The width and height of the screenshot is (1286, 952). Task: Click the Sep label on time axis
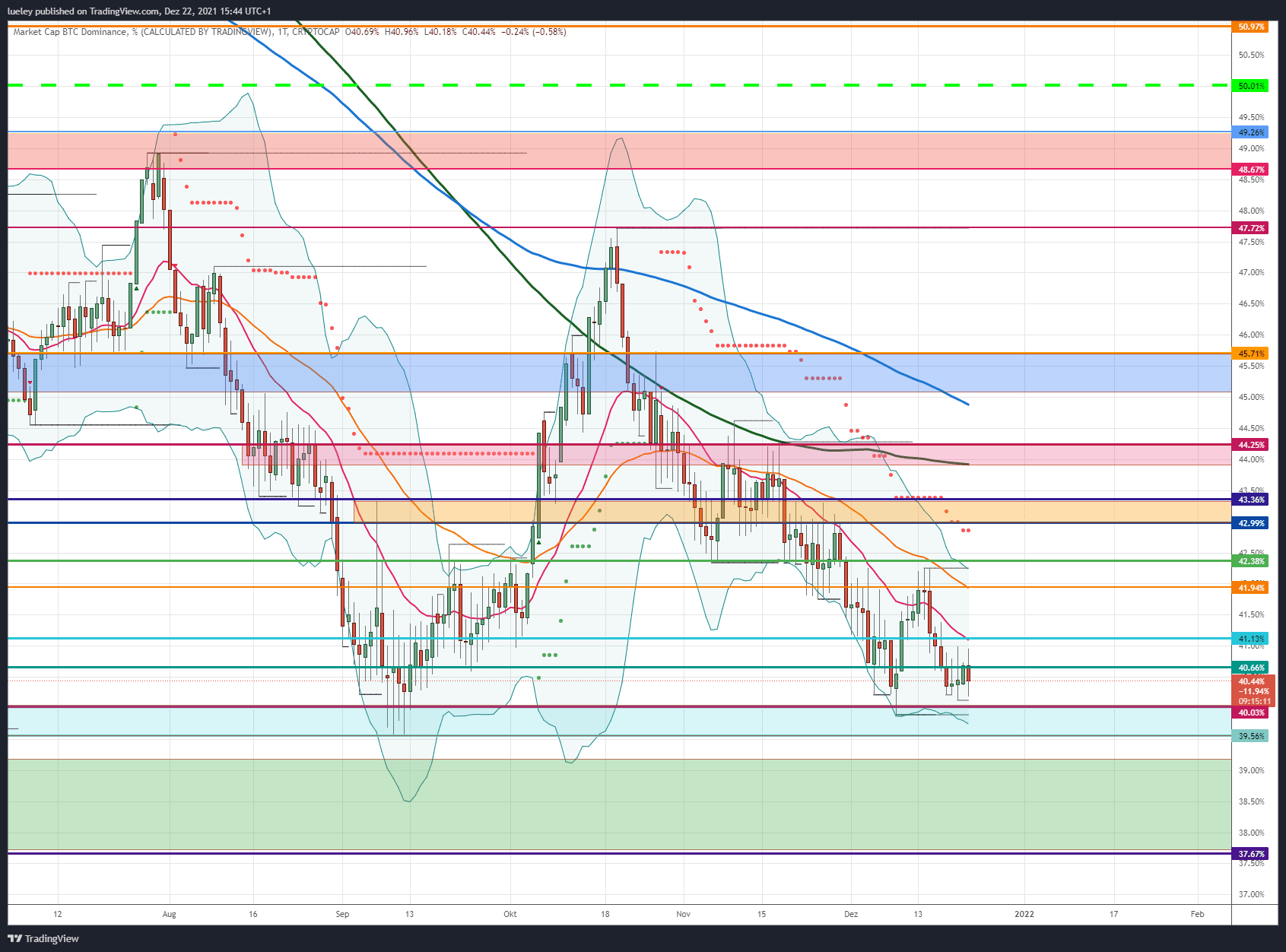[342, 914]
